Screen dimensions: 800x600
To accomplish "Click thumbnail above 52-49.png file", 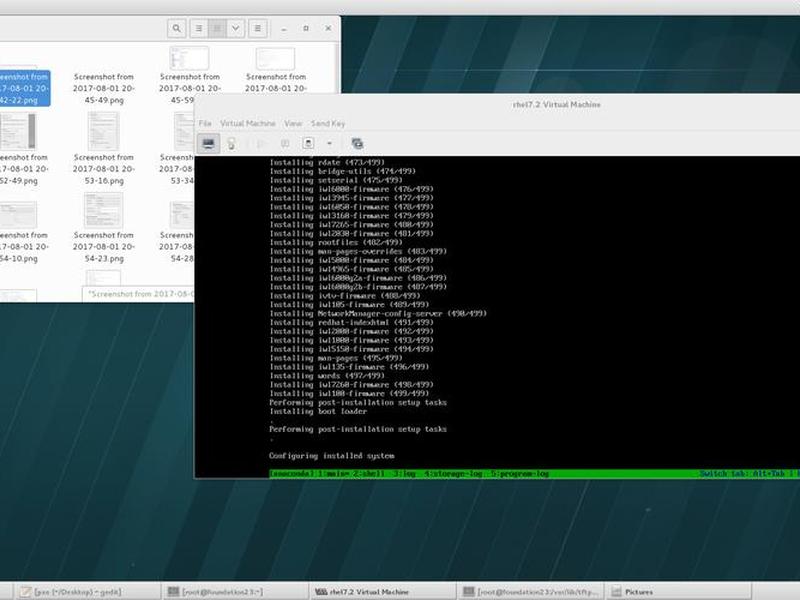I will tap(18, 131).
